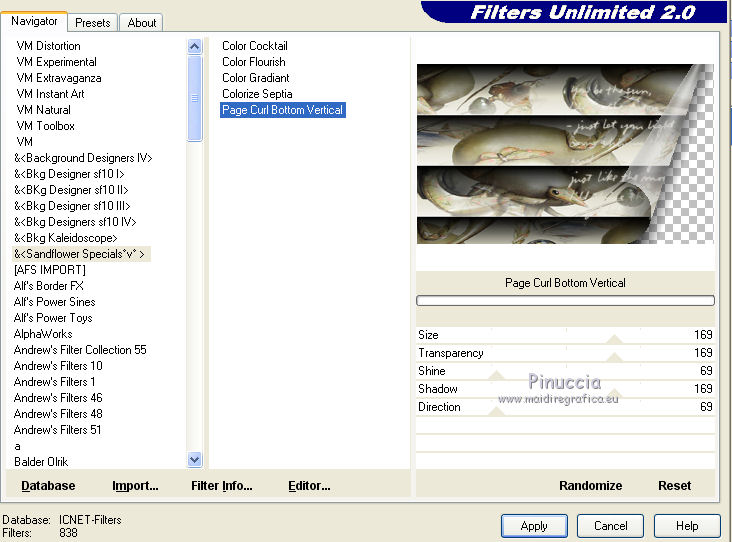Select VM Distortion category

pos(49,46)
